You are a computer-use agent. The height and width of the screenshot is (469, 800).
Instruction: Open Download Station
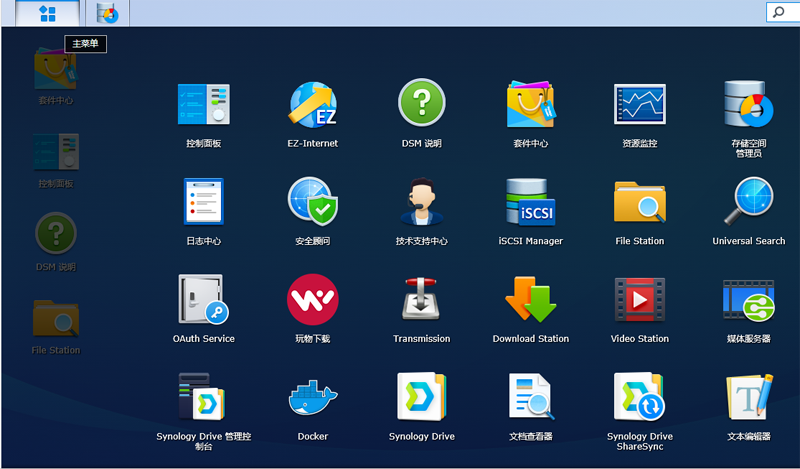(531, 299)
